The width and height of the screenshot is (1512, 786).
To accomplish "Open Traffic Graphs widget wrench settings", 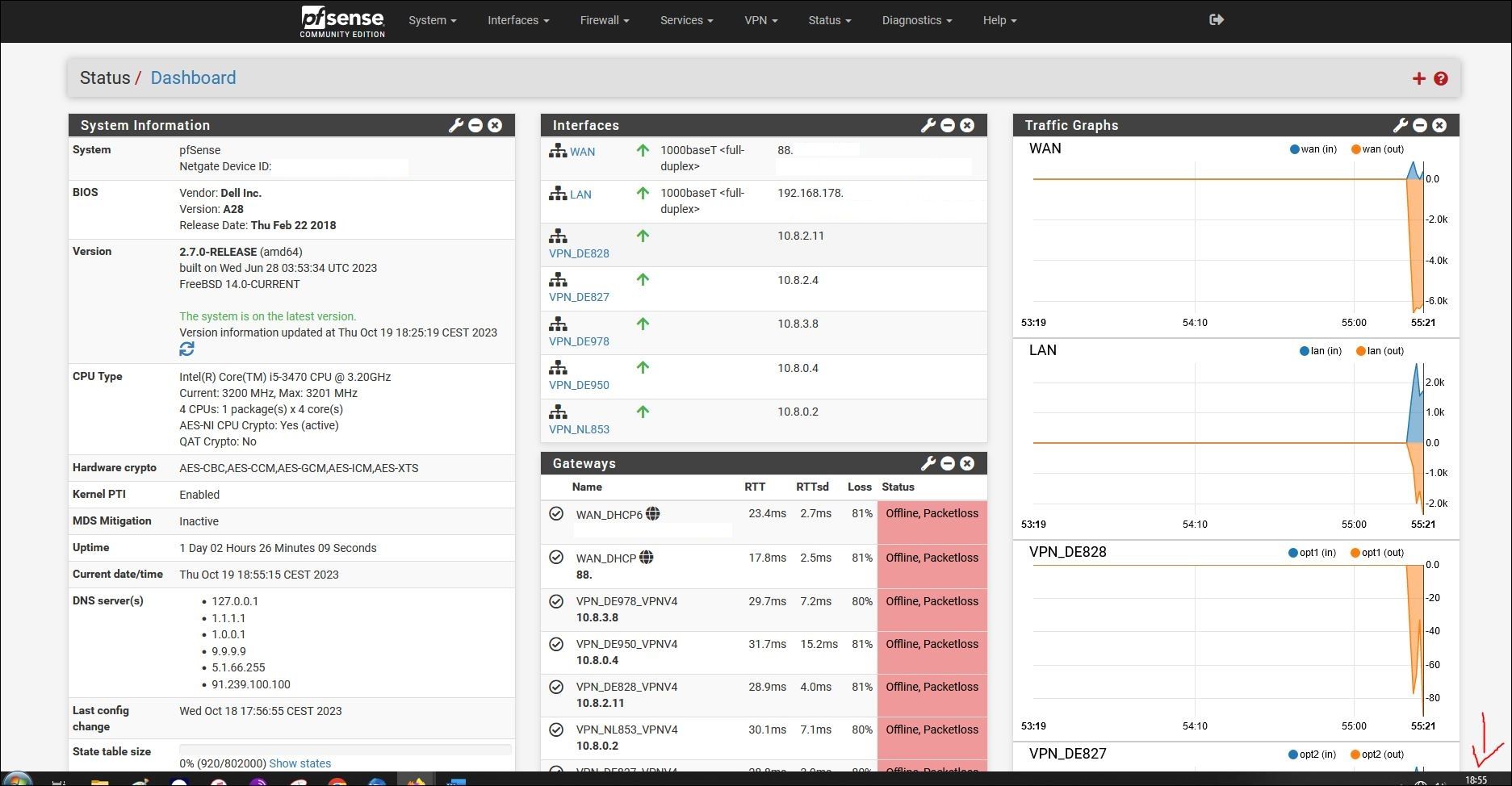I will pyautogui.click(x=1401, y=125).
